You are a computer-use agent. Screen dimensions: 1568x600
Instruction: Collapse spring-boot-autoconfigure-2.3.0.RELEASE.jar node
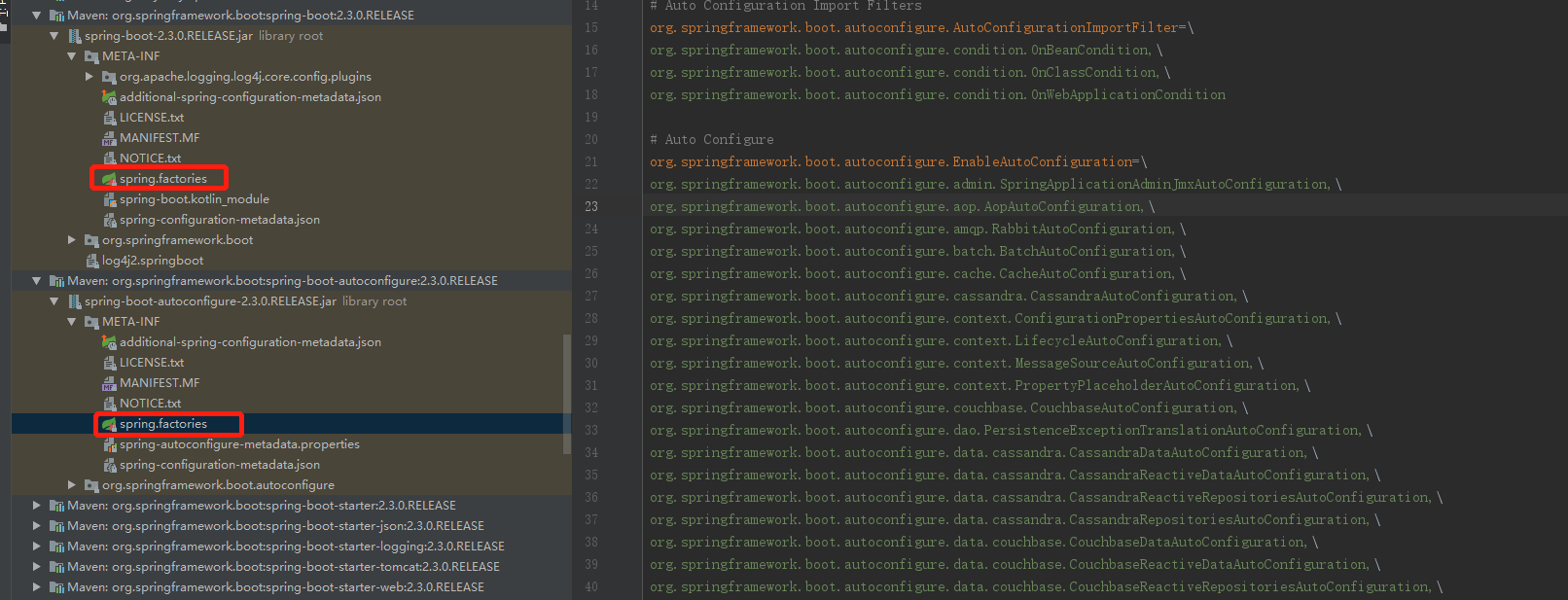[x=54, y=301]
